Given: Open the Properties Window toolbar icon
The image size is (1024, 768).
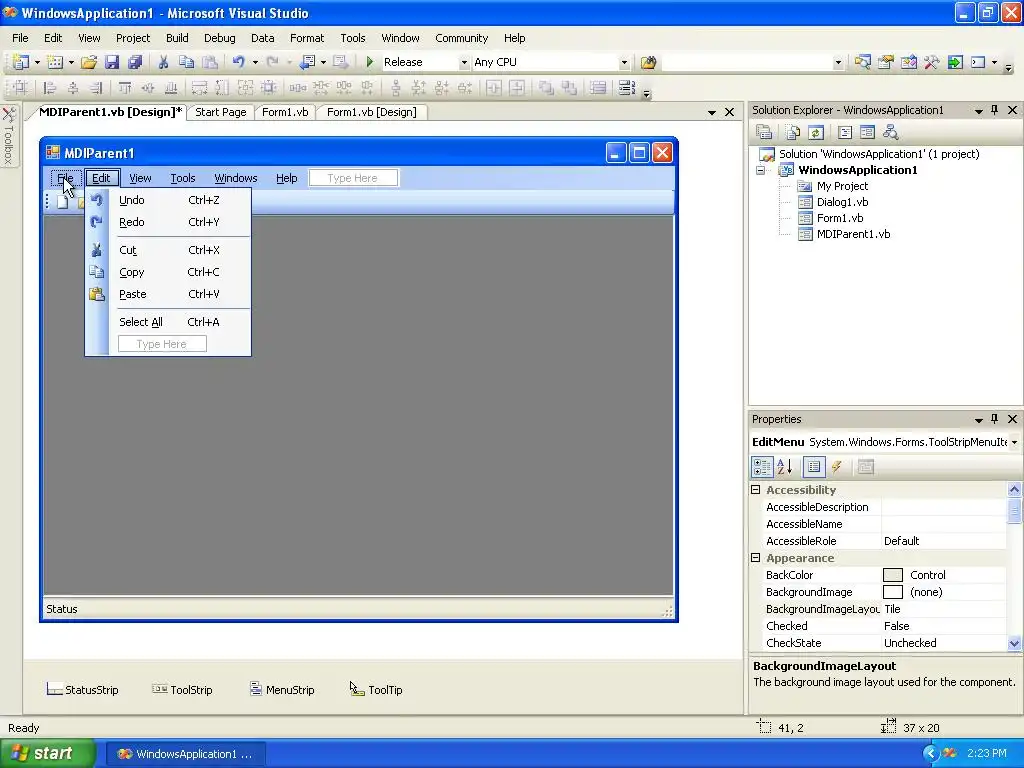Looking at the screenshot, I should [x=886, y=62].
